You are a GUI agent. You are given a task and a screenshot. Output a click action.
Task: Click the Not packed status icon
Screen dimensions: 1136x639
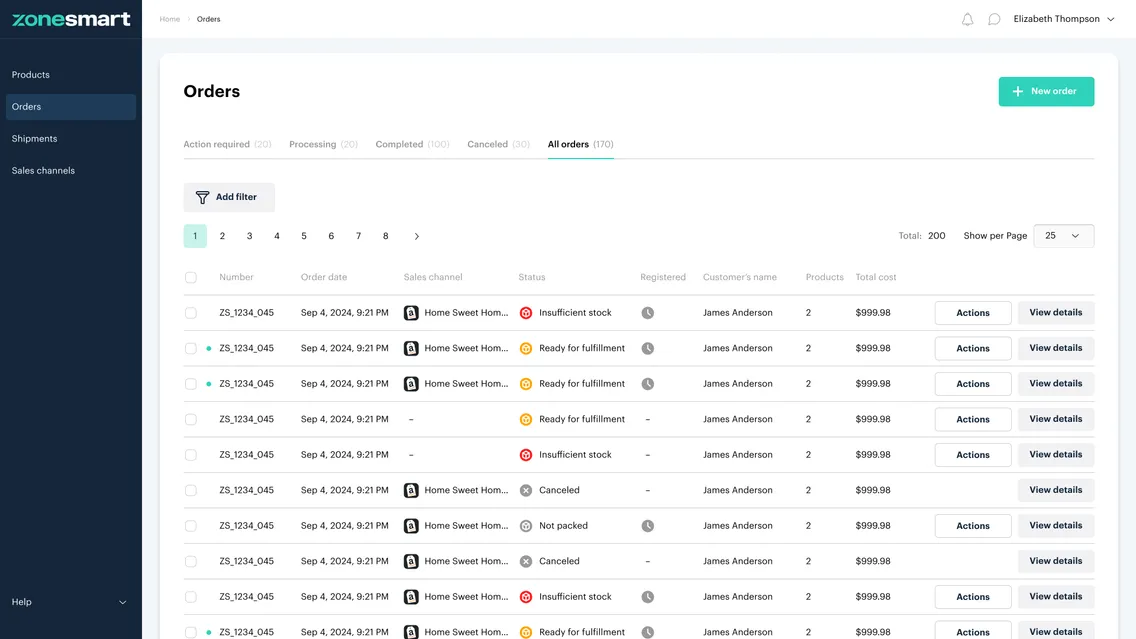(x=526, y=526)
